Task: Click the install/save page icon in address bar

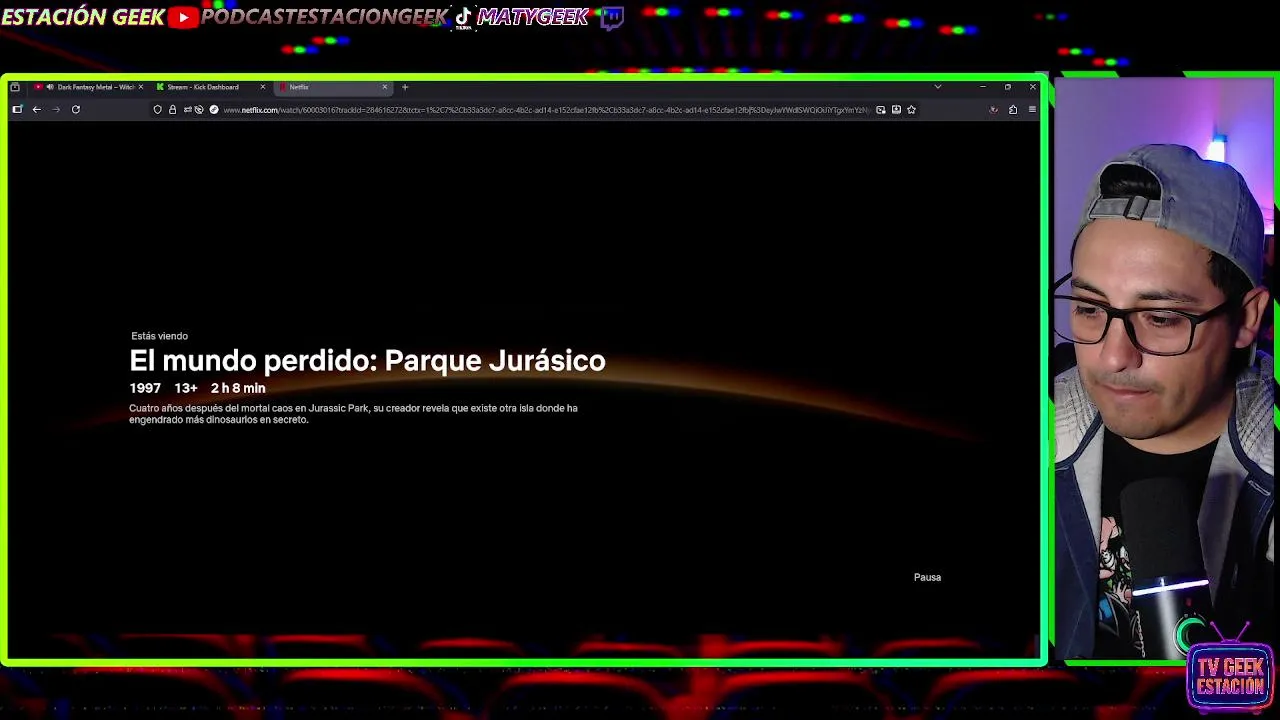Action: point(896,110)
